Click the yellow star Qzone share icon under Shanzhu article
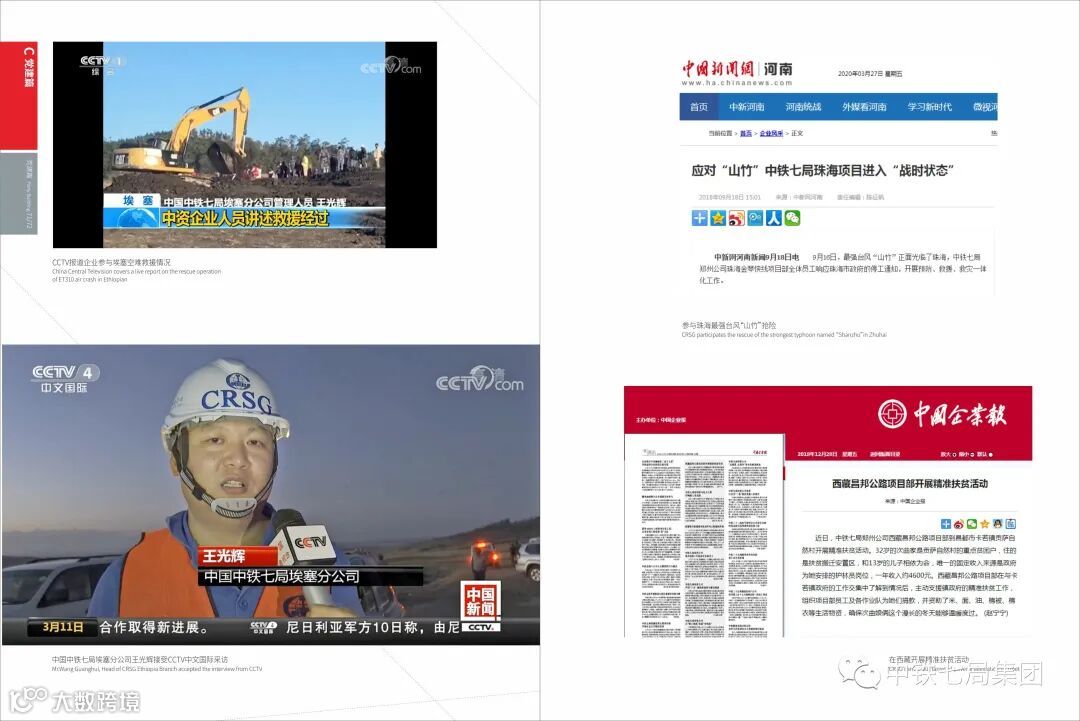Screen dimensions: 1080x721 click(718, 218)
